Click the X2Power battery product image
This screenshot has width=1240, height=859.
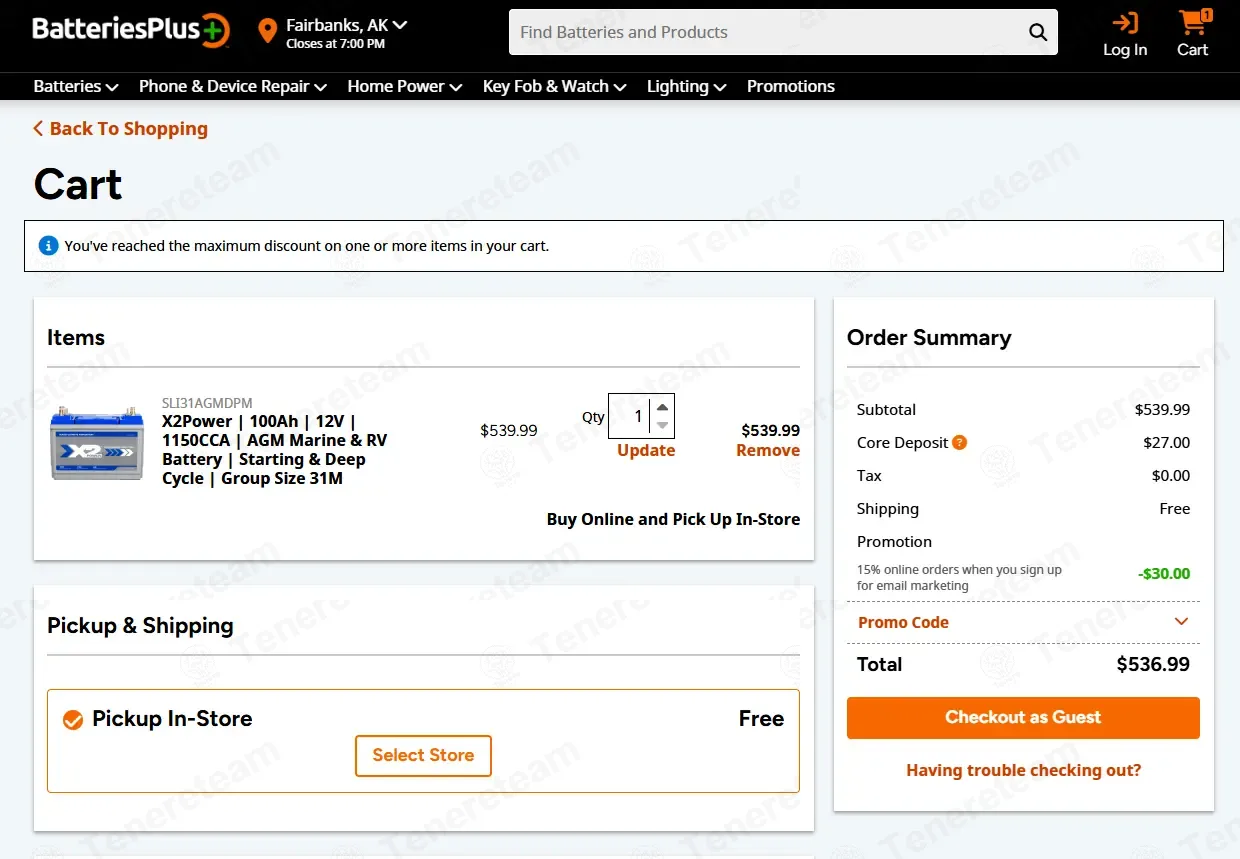(x=97, y=444)
